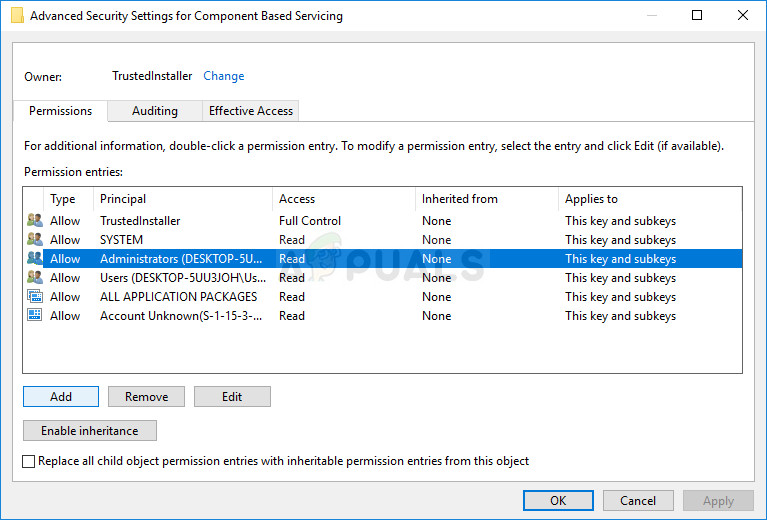
Task: Click the ALL APPLICATION PACKAGES entry icon
Action: [35, 297]
